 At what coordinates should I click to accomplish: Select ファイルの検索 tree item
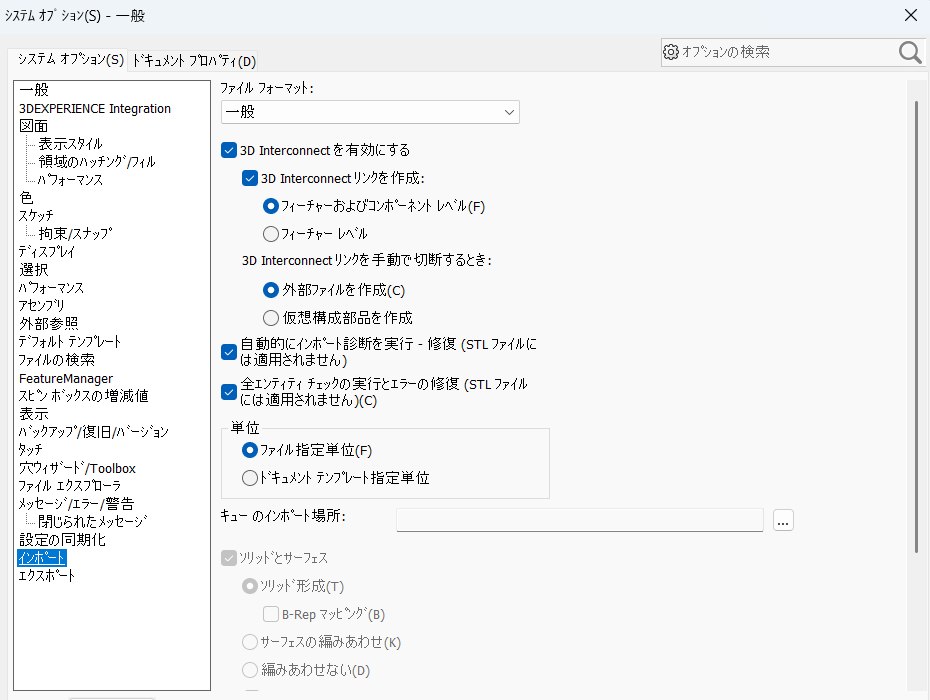pyautogui.click(x=57, y=360)
